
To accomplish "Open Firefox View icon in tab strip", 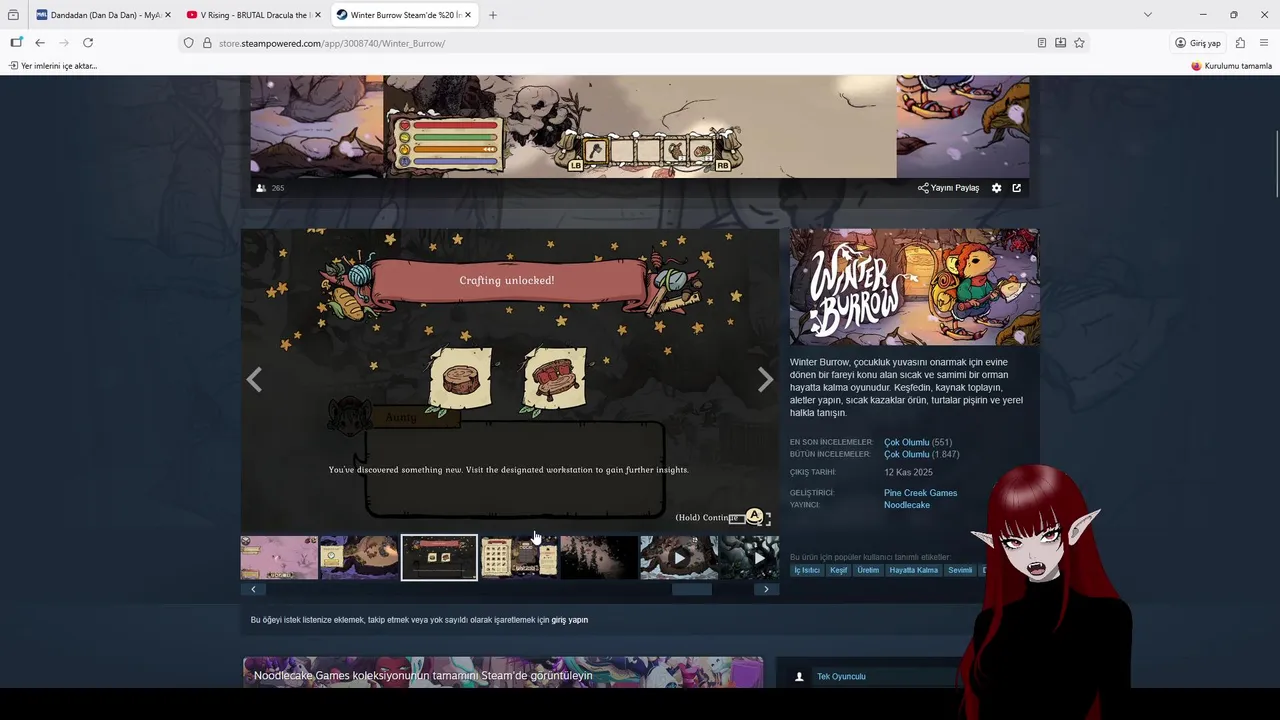I will tap(13, 15).
